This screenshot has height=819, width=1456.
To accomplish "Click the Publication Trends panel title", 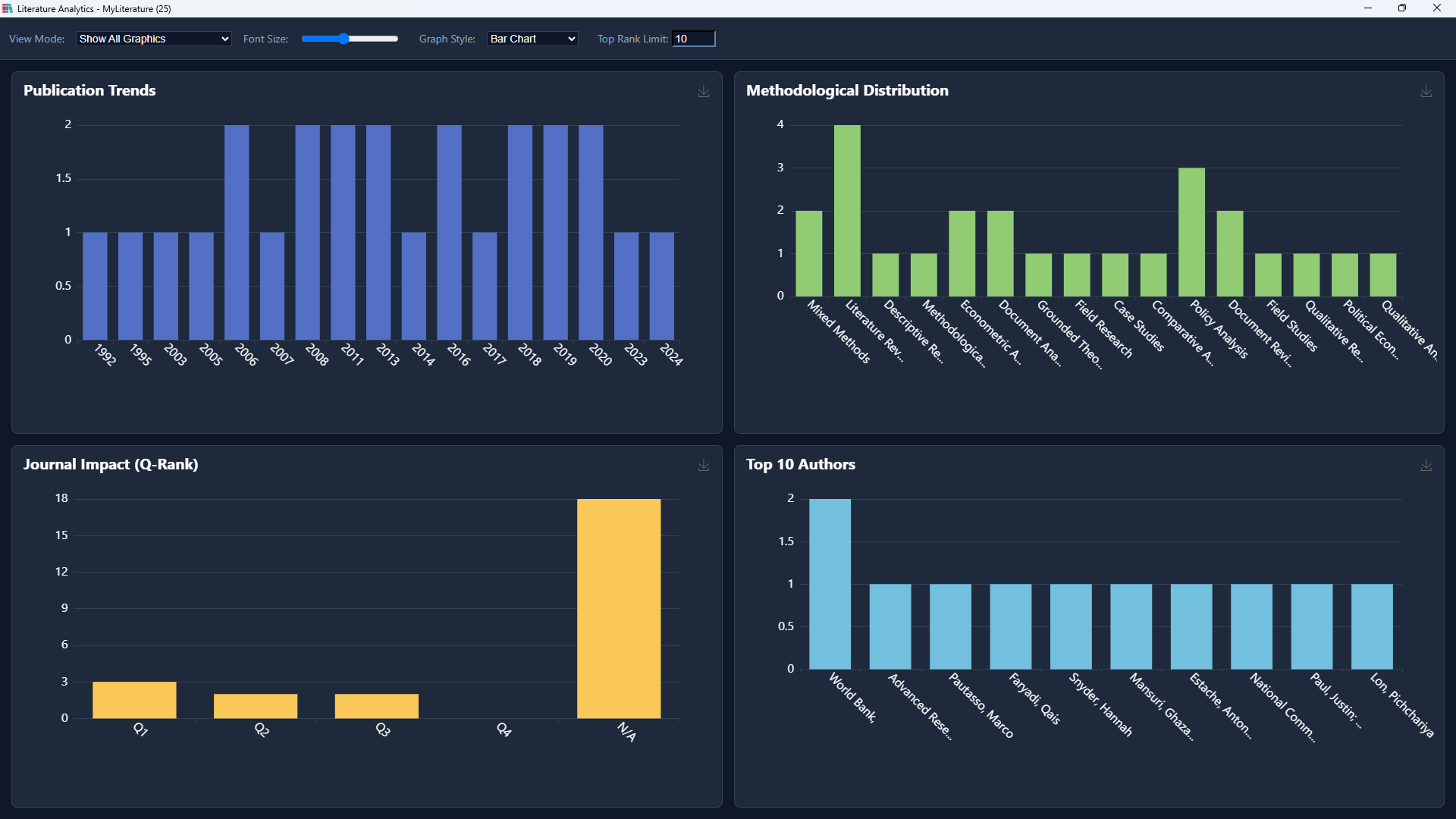I will point(89,90).
